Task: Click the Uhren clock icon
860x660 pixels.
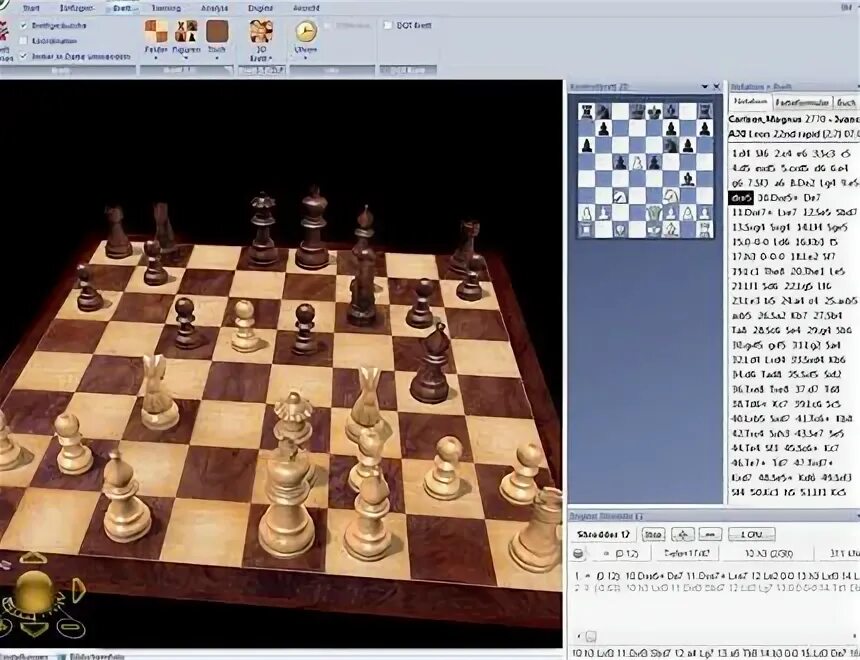Action: [x=305, y=30]
